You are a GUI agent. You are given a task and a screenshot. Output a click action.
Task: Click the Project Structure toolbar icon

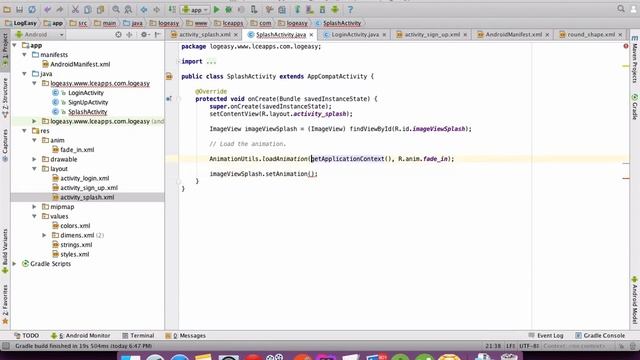282,9
